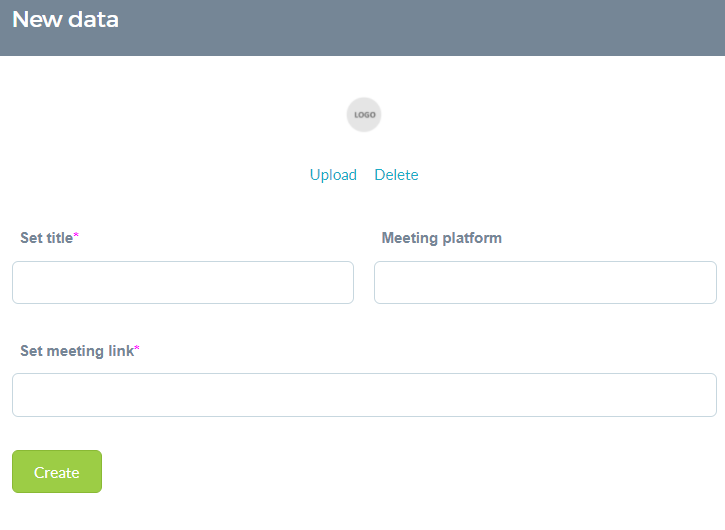
Task: Choose Upload to add a logo image
Action: tap(333, 175)
